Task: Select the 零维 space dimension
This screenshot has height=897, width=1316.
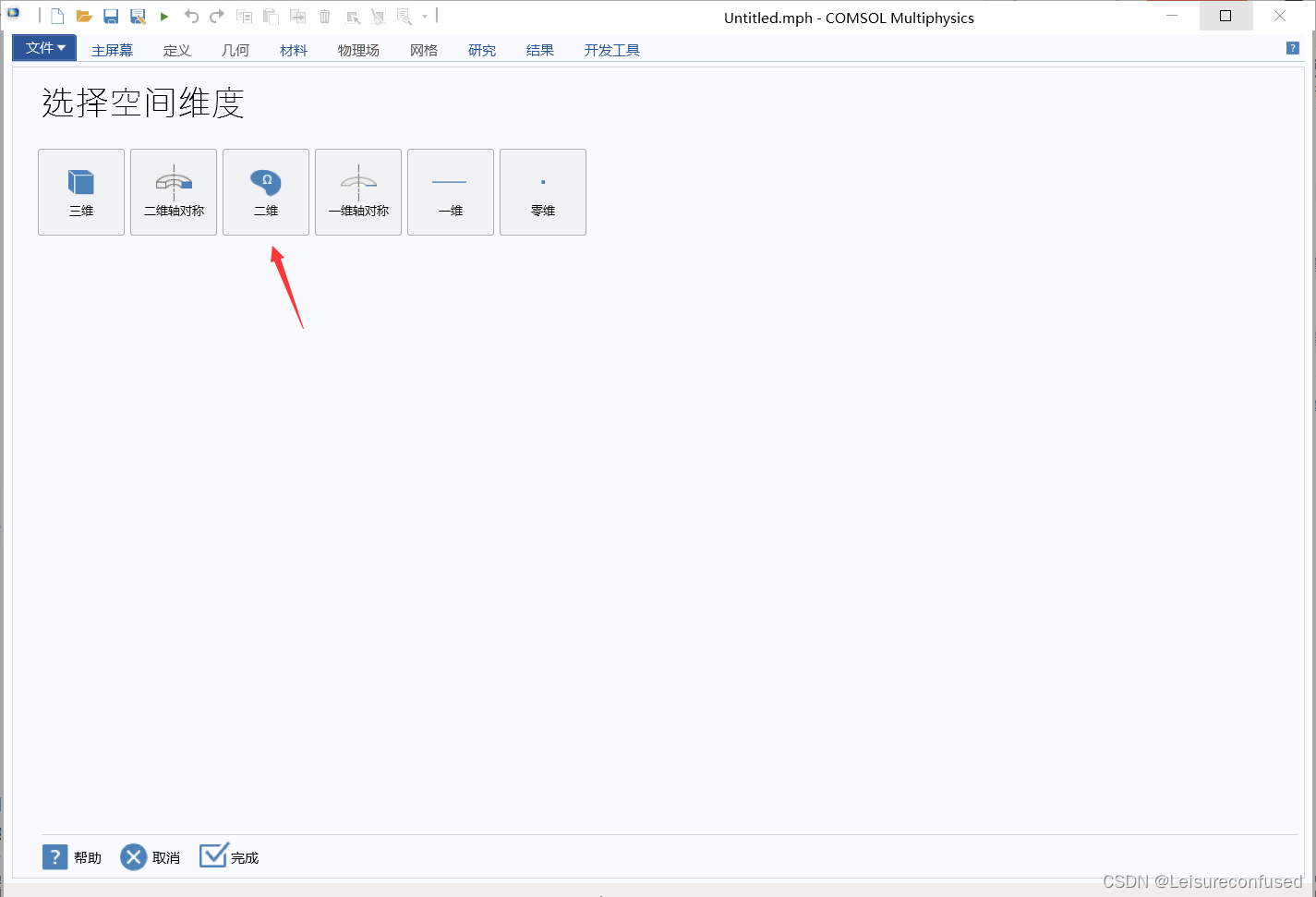Action: (x=543, y=192)
